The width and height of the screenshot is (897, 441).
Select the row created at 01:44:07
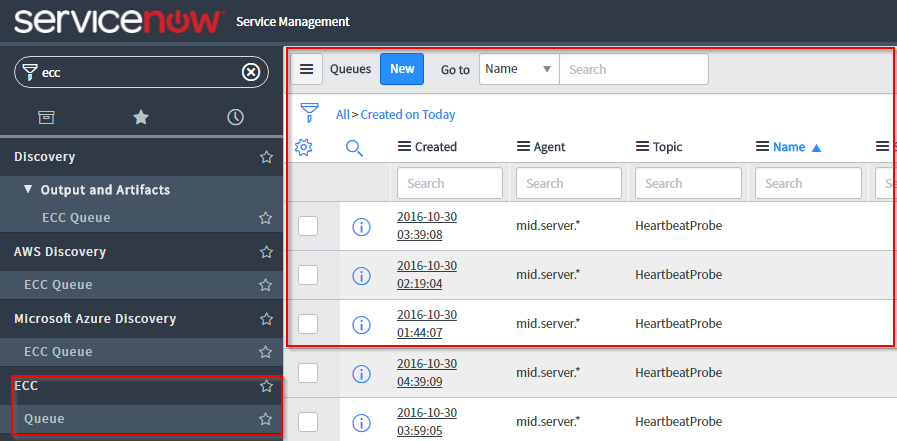308,324
